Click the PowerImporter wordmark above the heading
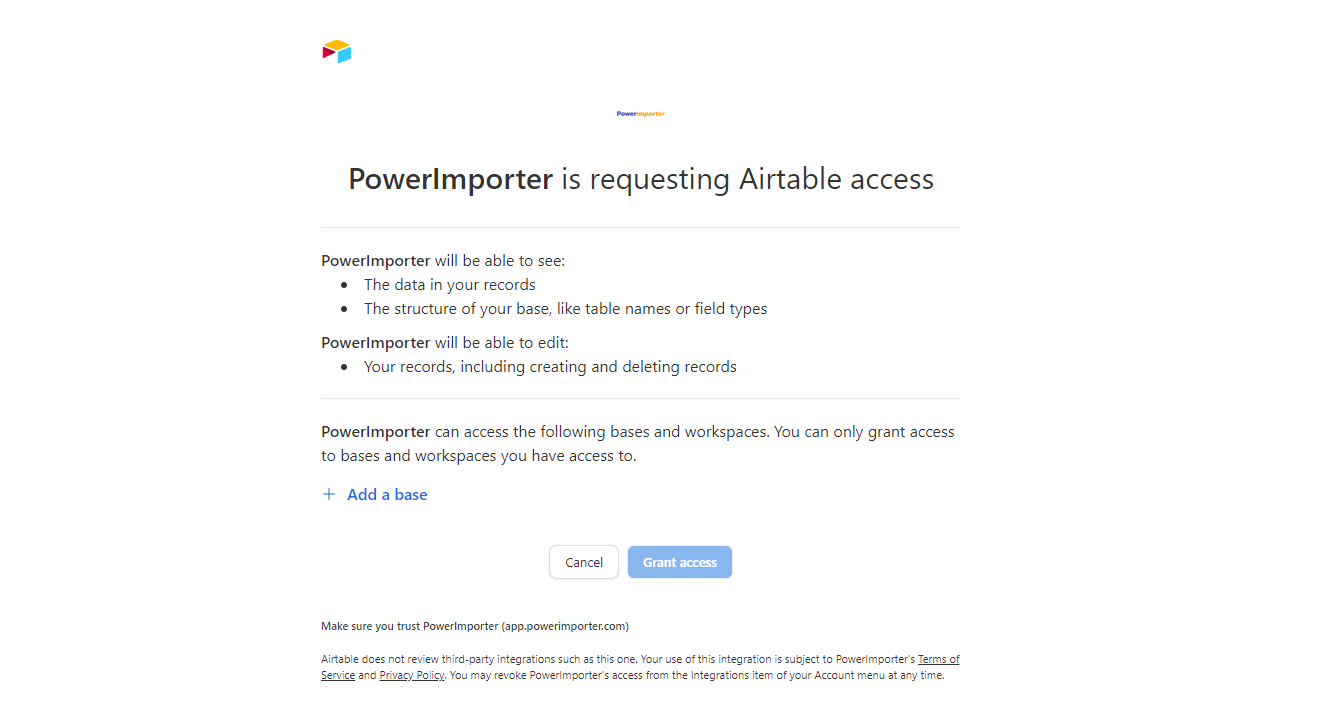1330x715 pixels. 640,113
